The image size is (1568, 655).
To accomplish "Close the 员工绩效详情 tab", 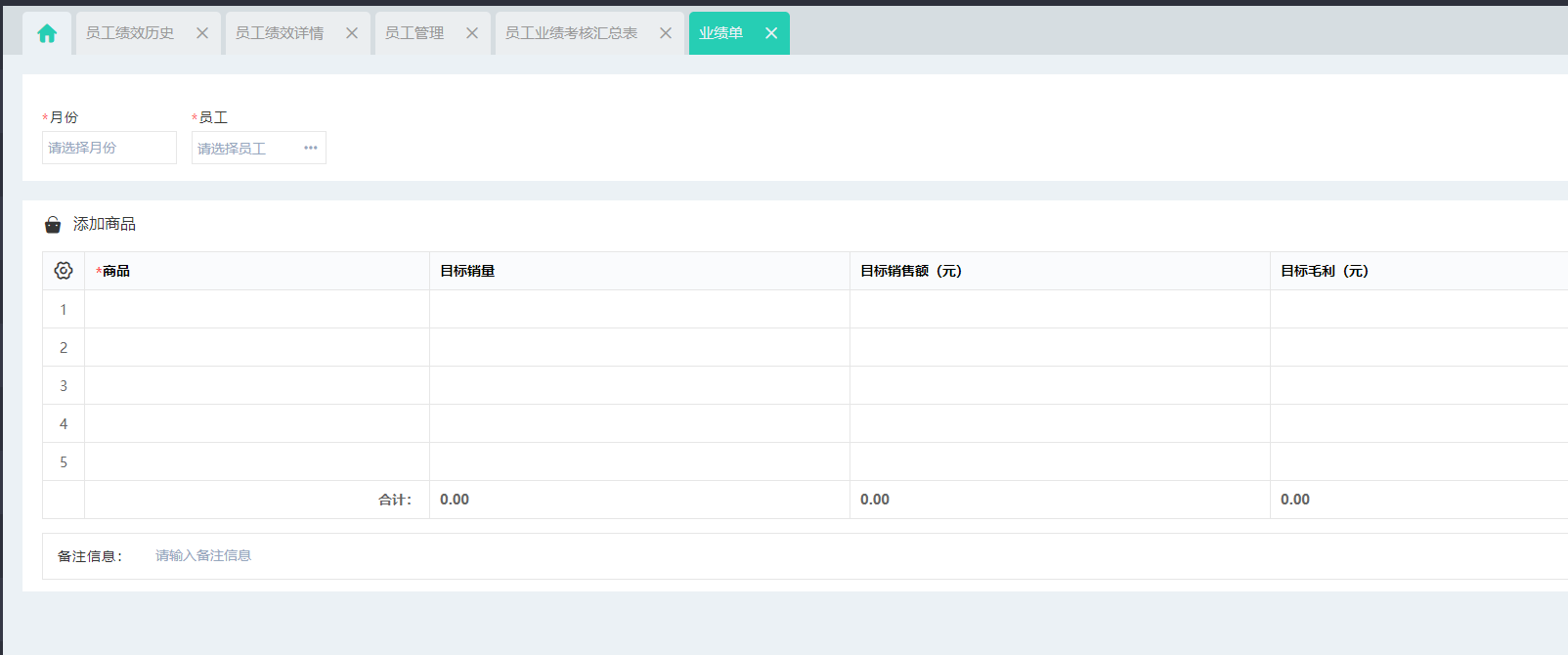I will pos(352,33).
